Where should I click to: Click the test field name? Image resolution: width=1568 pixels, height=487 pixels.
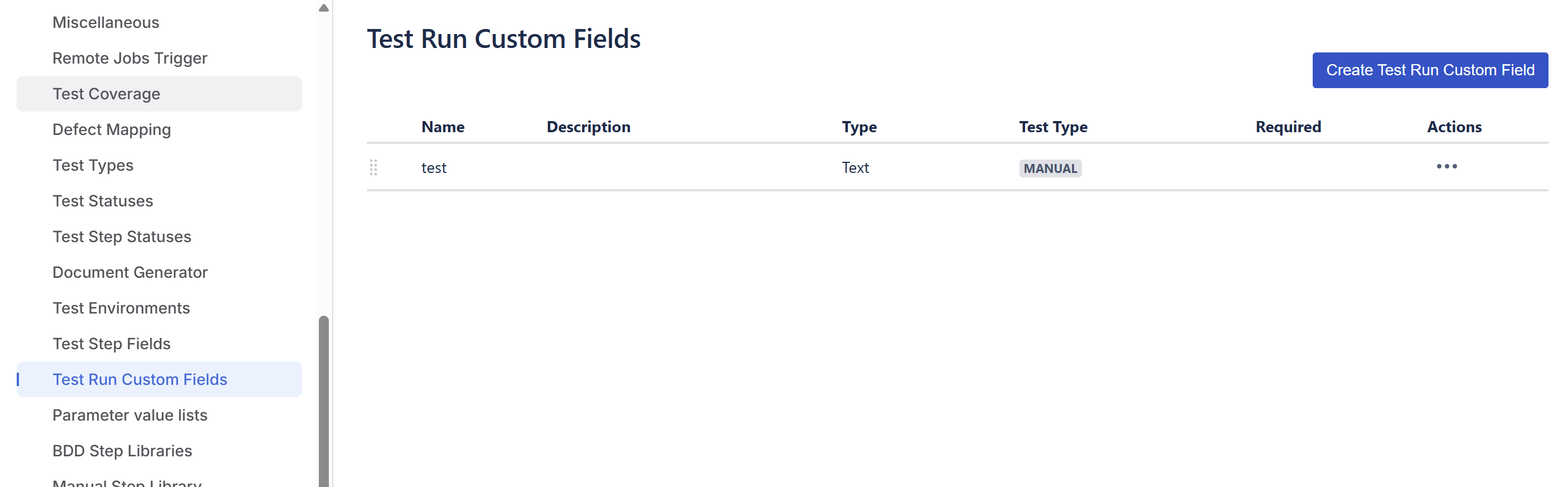coord(434,167)
